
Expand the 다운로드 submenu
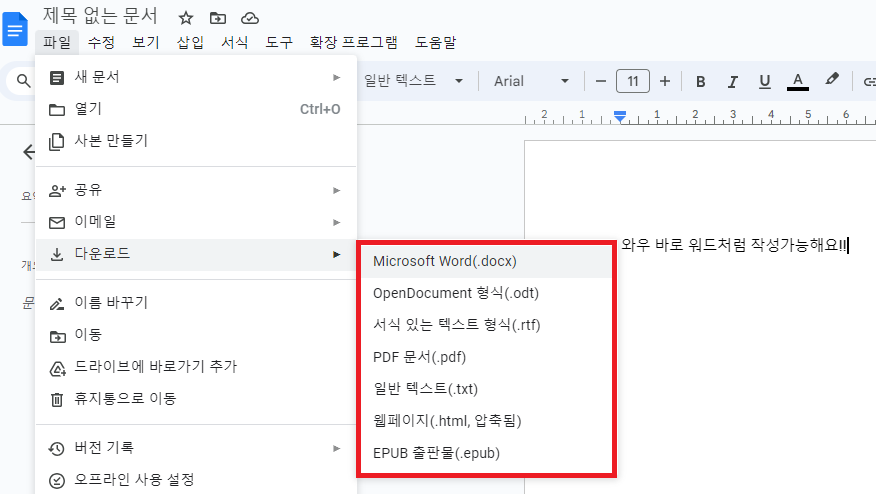point(196,254)
